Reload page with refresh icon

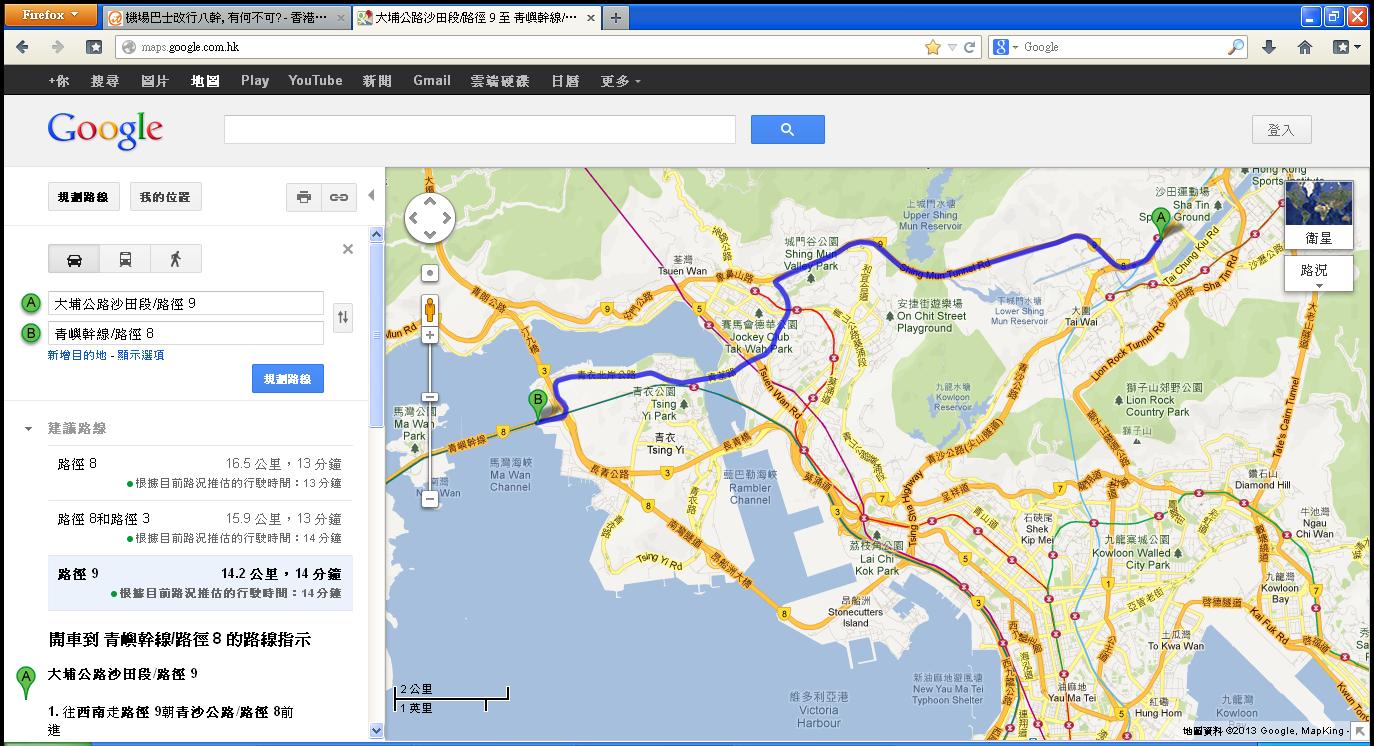pos(969,47)
